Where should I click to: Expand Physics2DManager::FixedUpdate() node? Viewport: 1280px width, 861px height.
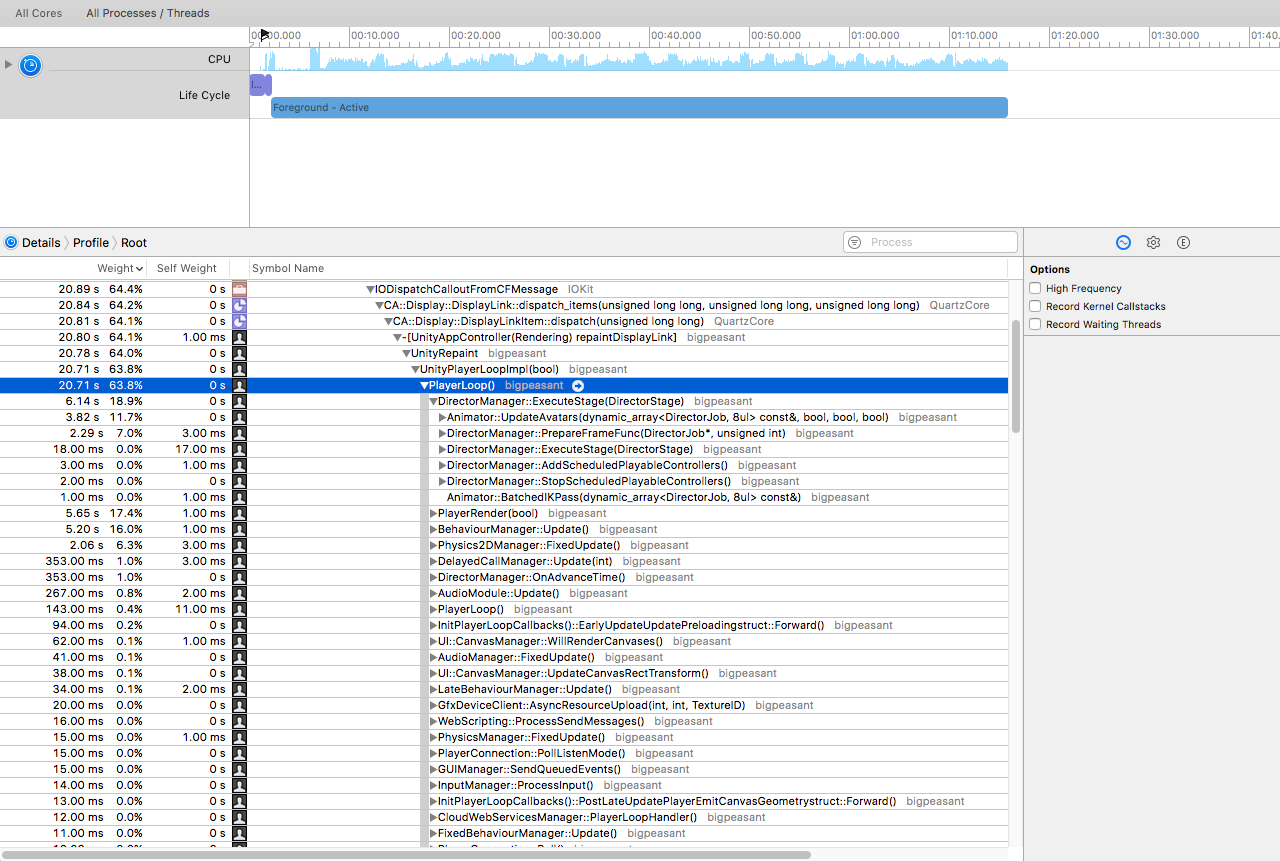(433, 545)
